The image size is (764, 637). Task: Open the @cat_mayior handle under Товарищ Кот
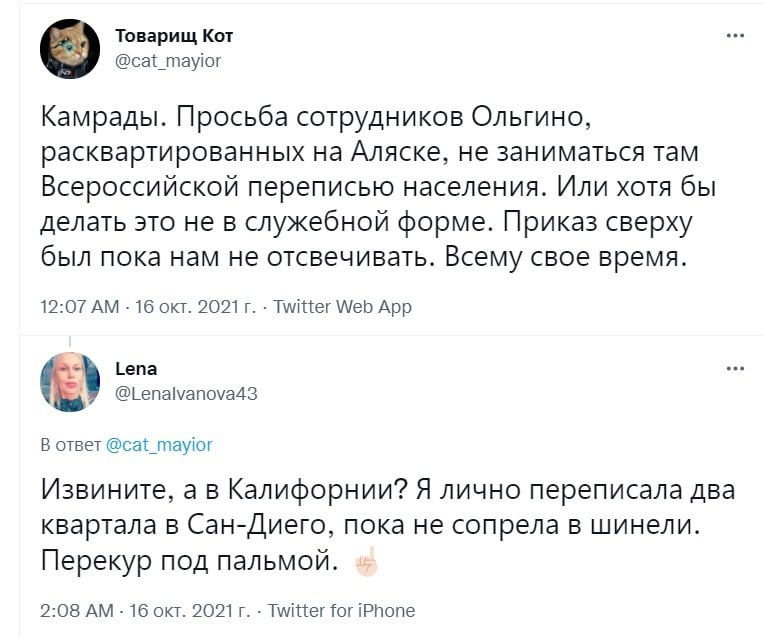click(168, 60)
